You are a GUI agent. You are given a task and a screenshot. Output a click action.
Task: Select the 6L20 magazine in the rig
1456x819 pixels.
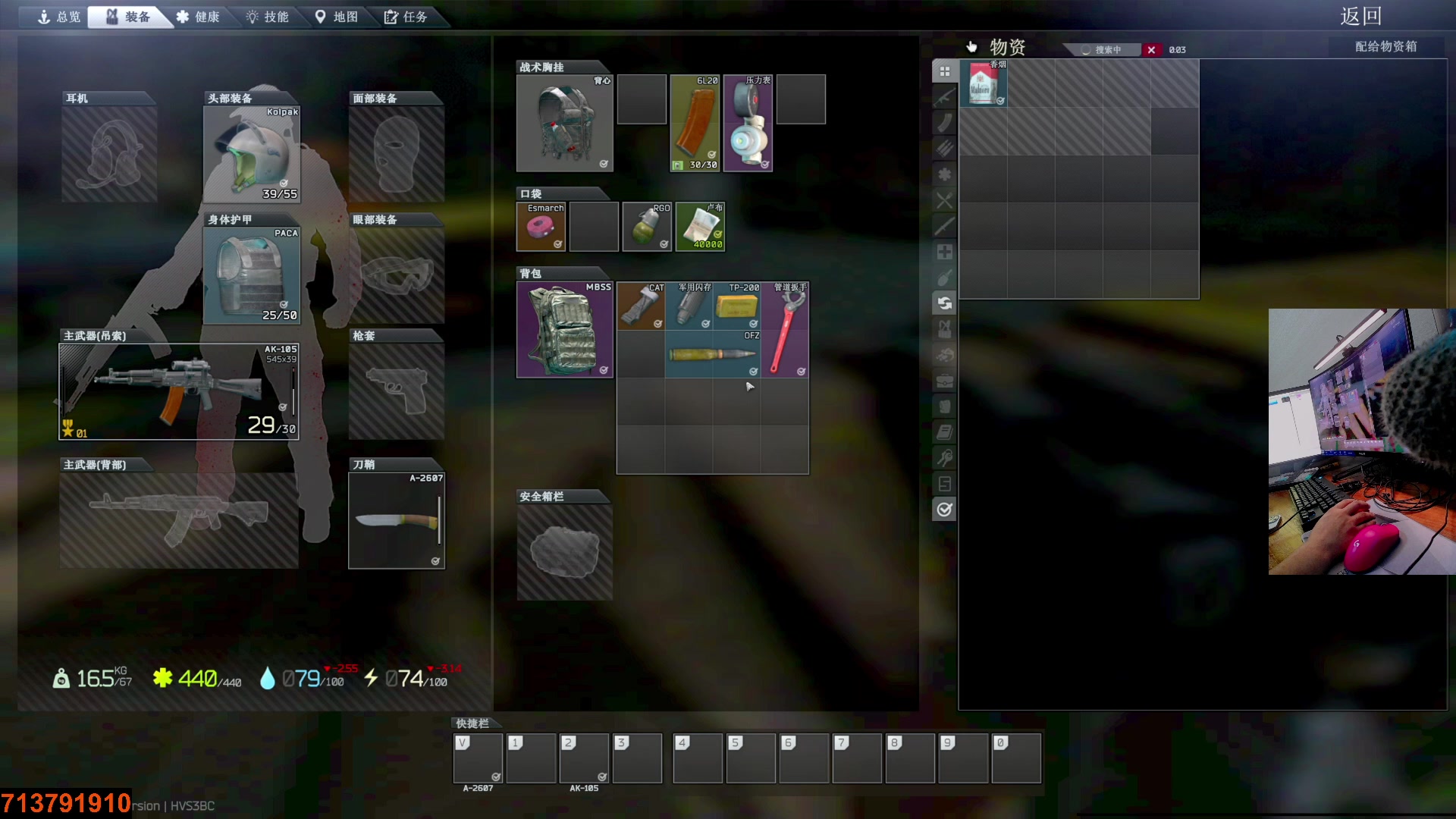click(695, 123)
